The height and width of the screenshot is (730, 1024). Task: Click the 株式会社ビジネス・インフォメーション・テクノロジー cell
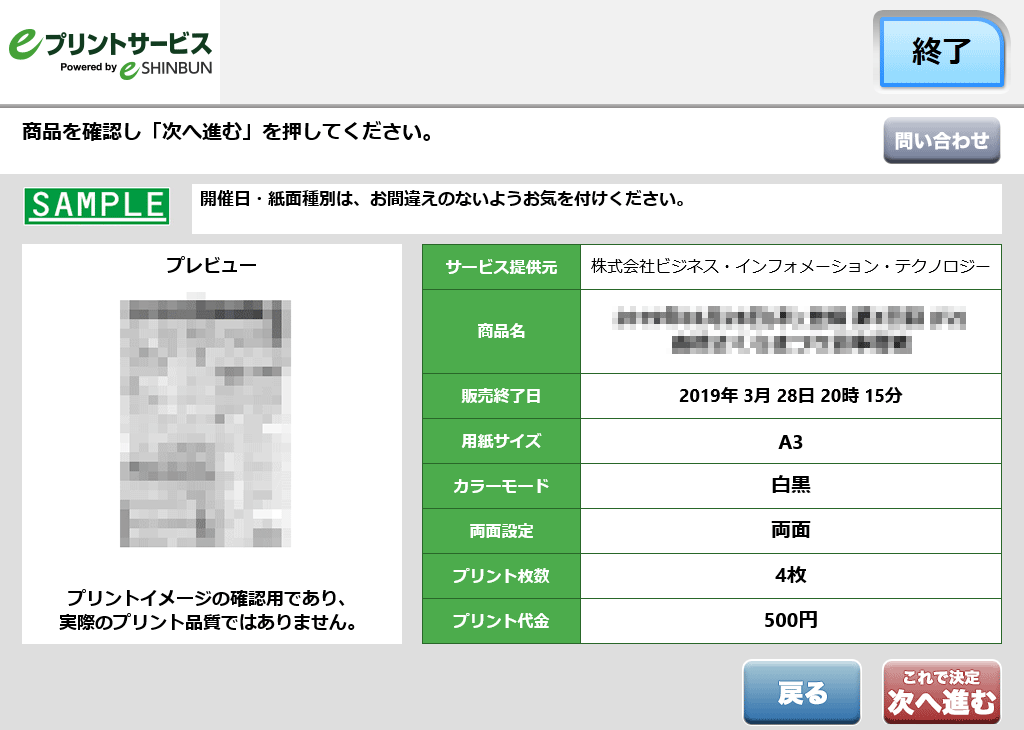point(791,267)
